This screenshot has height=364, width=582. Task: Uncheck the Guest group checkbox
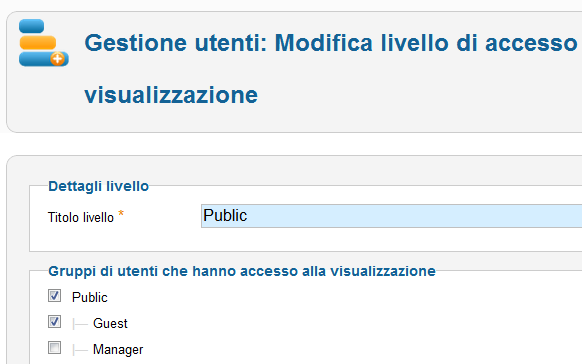55,322
